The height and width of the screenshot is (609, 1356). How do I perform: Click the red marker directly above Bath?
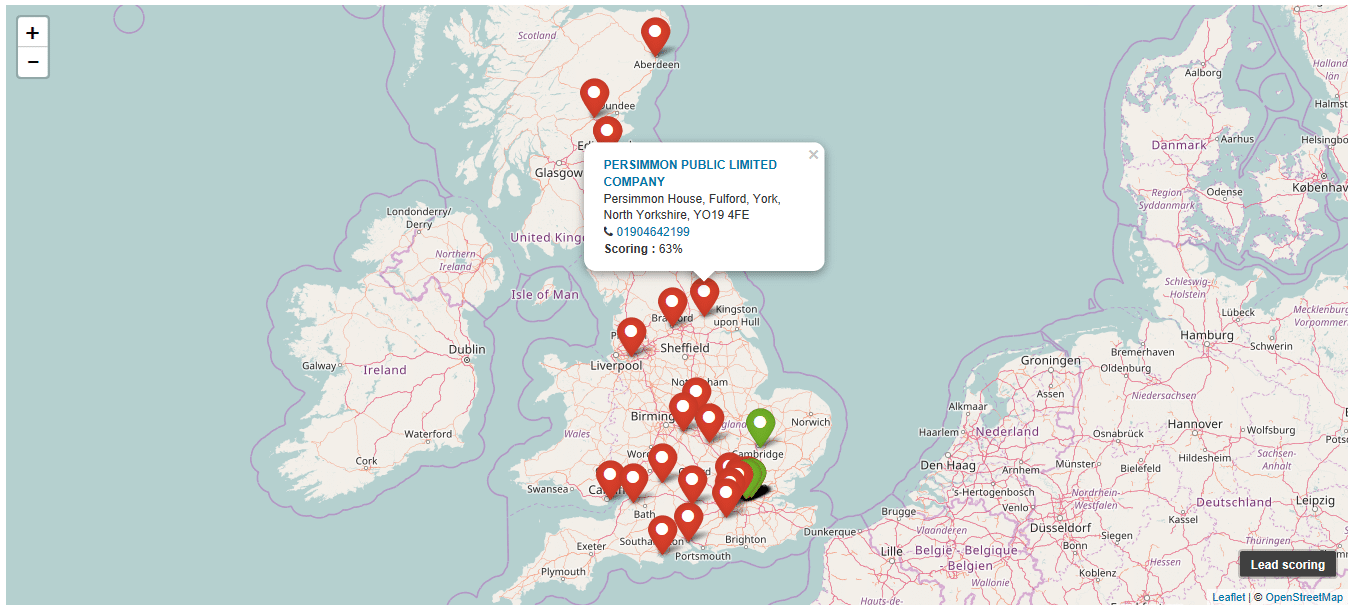[x=634, y=482]
